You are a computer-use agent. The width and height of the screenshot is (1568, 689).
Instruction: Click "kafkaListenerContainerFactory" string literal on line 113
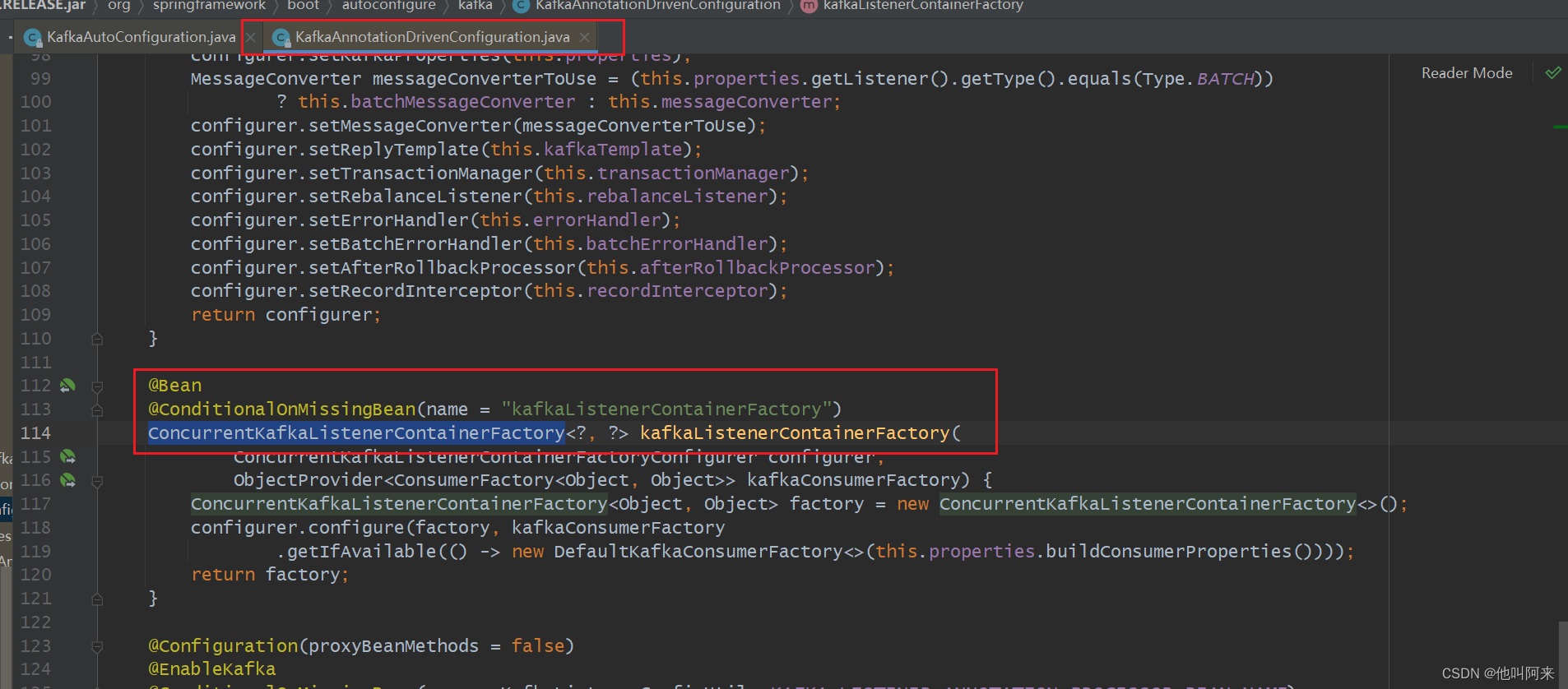(666, 409)
